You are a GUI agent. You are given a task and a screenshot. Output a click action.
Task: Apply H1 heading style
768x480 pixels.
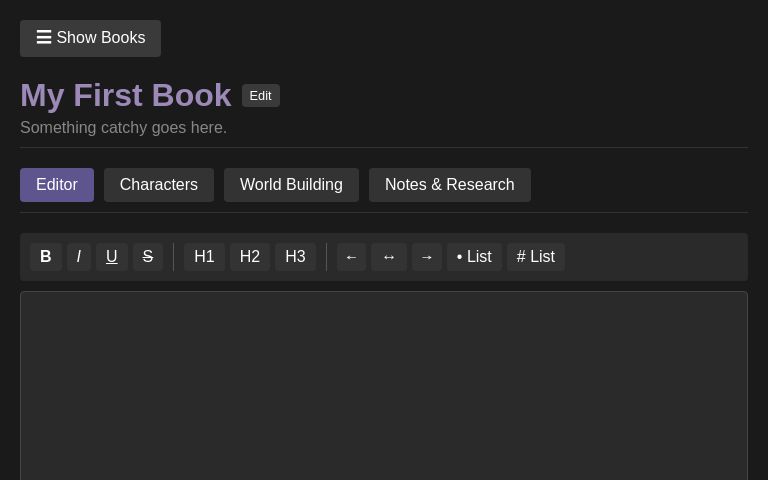tap(204, 257)
